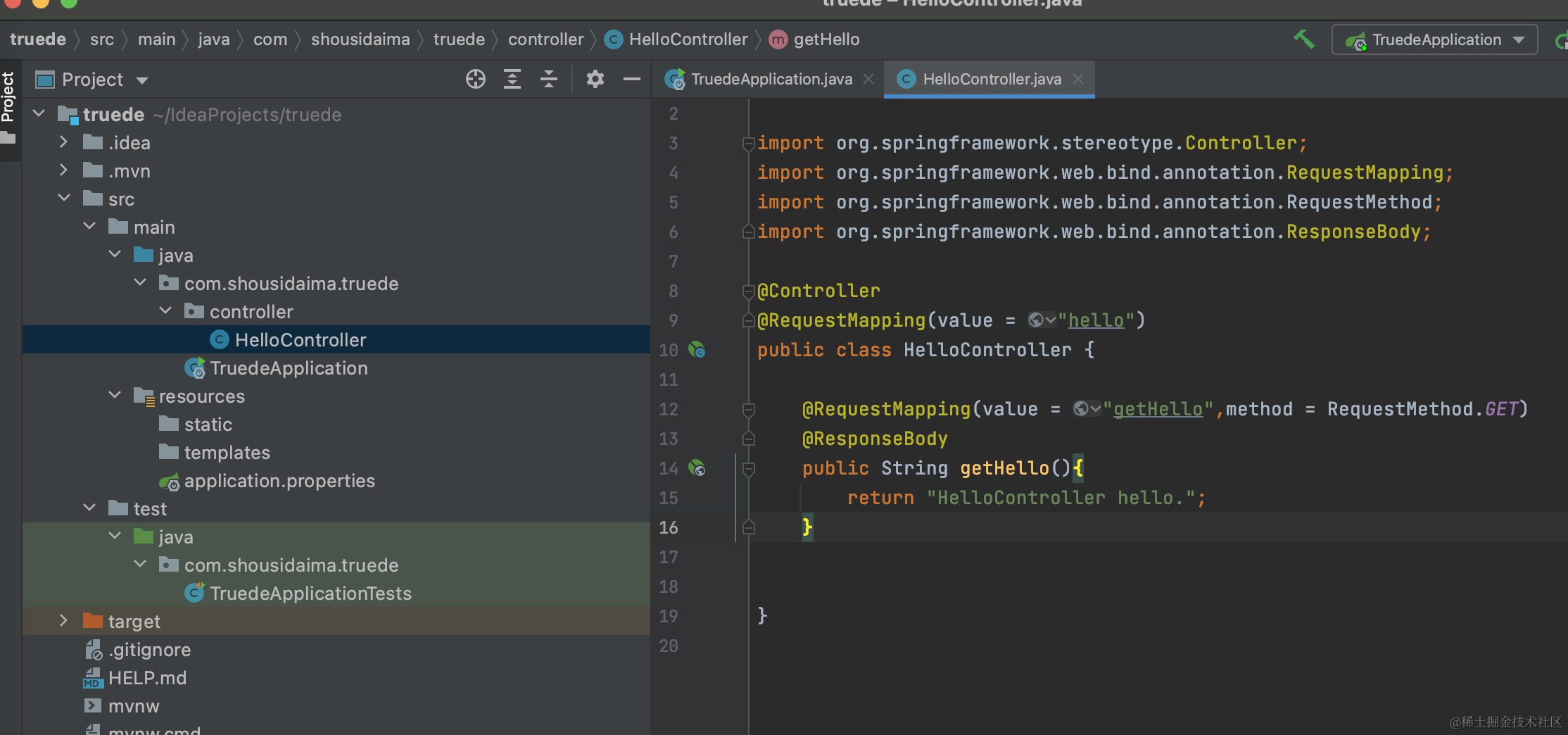This screenshot has width=1568, height=735.
Task: Collapse the main folder
Action: click(89, 227)
